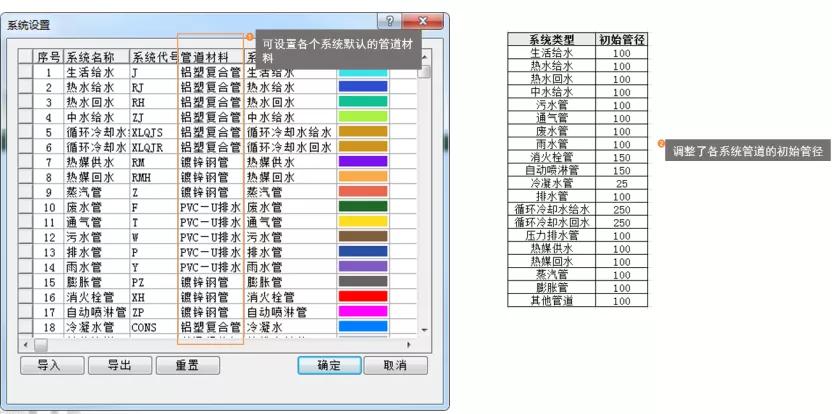Image resolution: width=832 pixels, height=414 pixels.
Task: Click the horizontal scrollbar right arrow
Action: tap(409, 345)
